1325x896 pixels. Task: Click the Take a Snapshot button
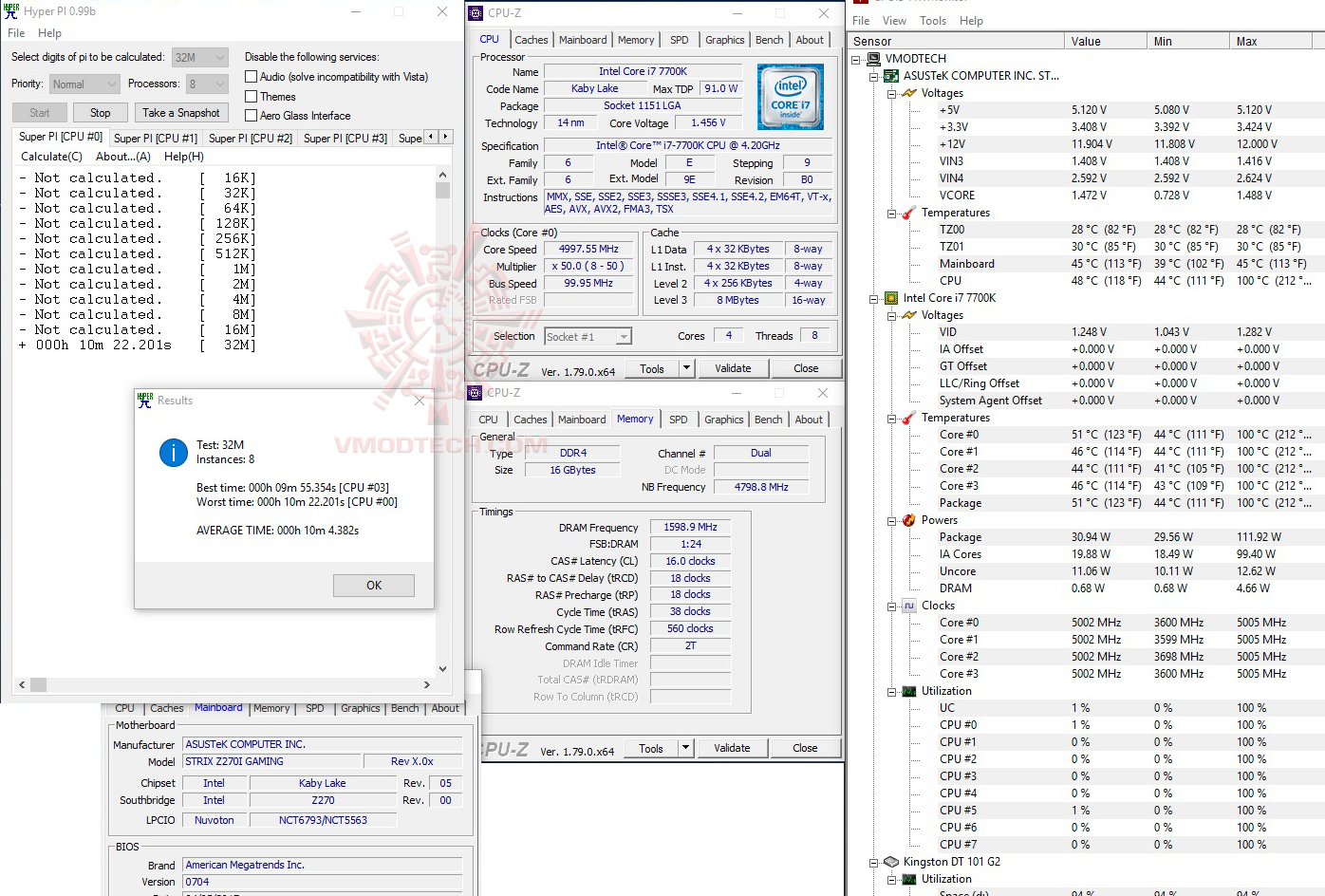(180, 113)
